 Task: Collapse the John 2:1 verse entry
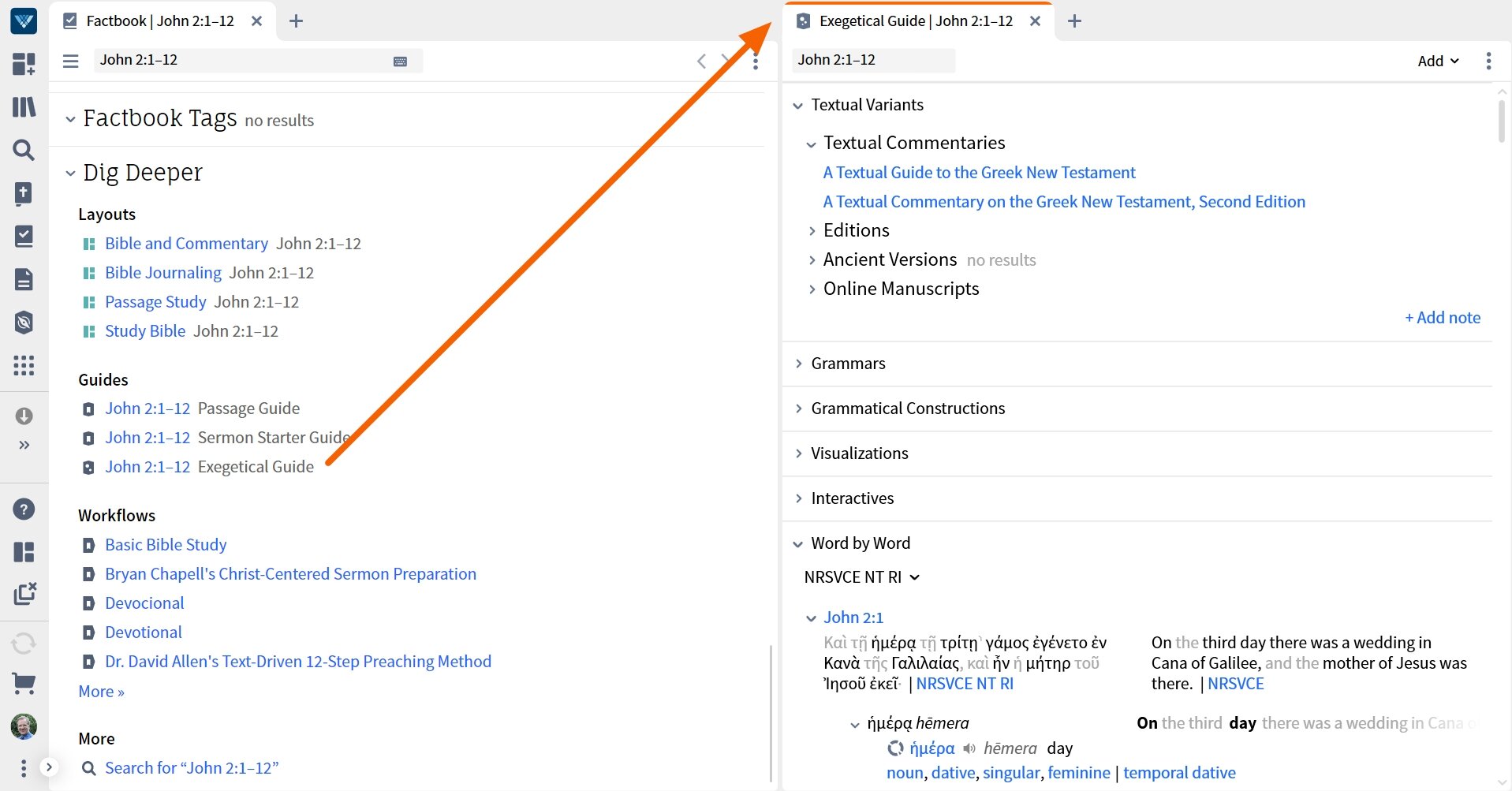[x=811, y=618]
